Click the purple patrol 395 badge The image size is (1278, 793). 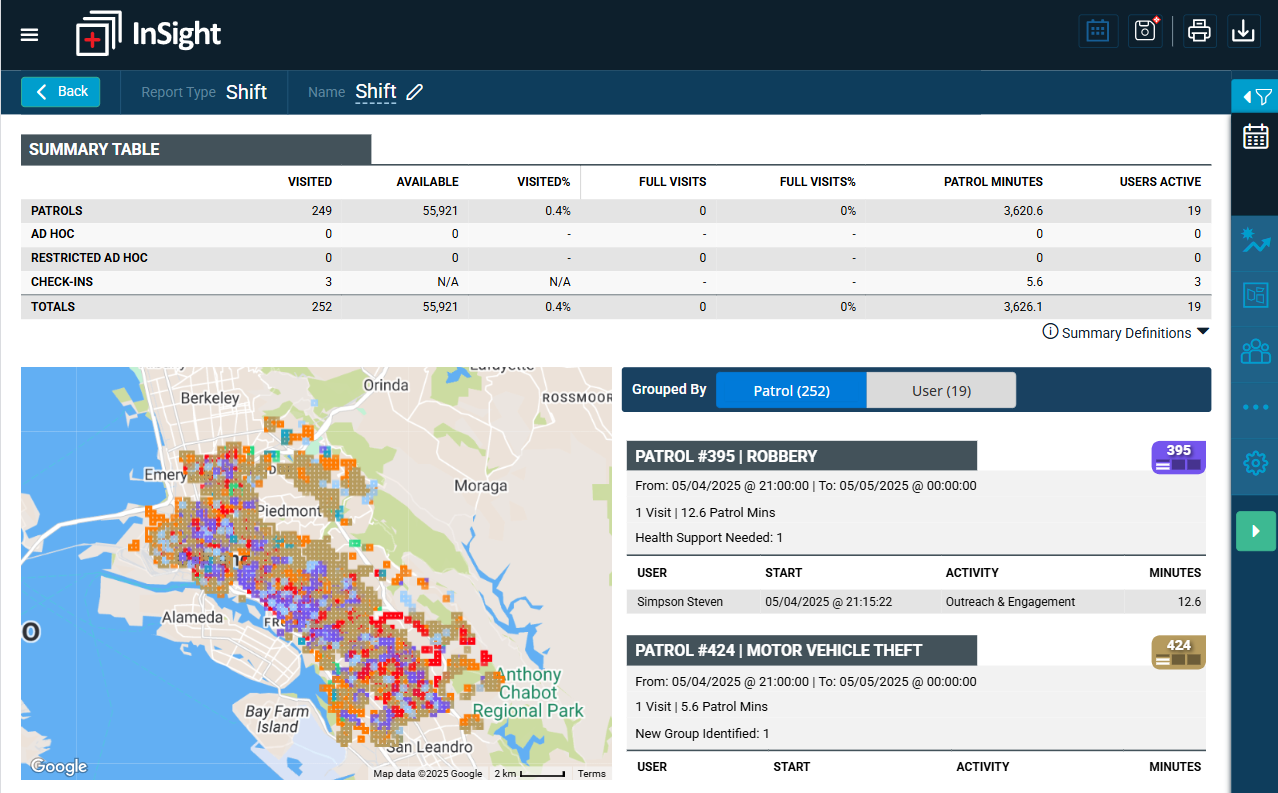tap(1178, 457)
